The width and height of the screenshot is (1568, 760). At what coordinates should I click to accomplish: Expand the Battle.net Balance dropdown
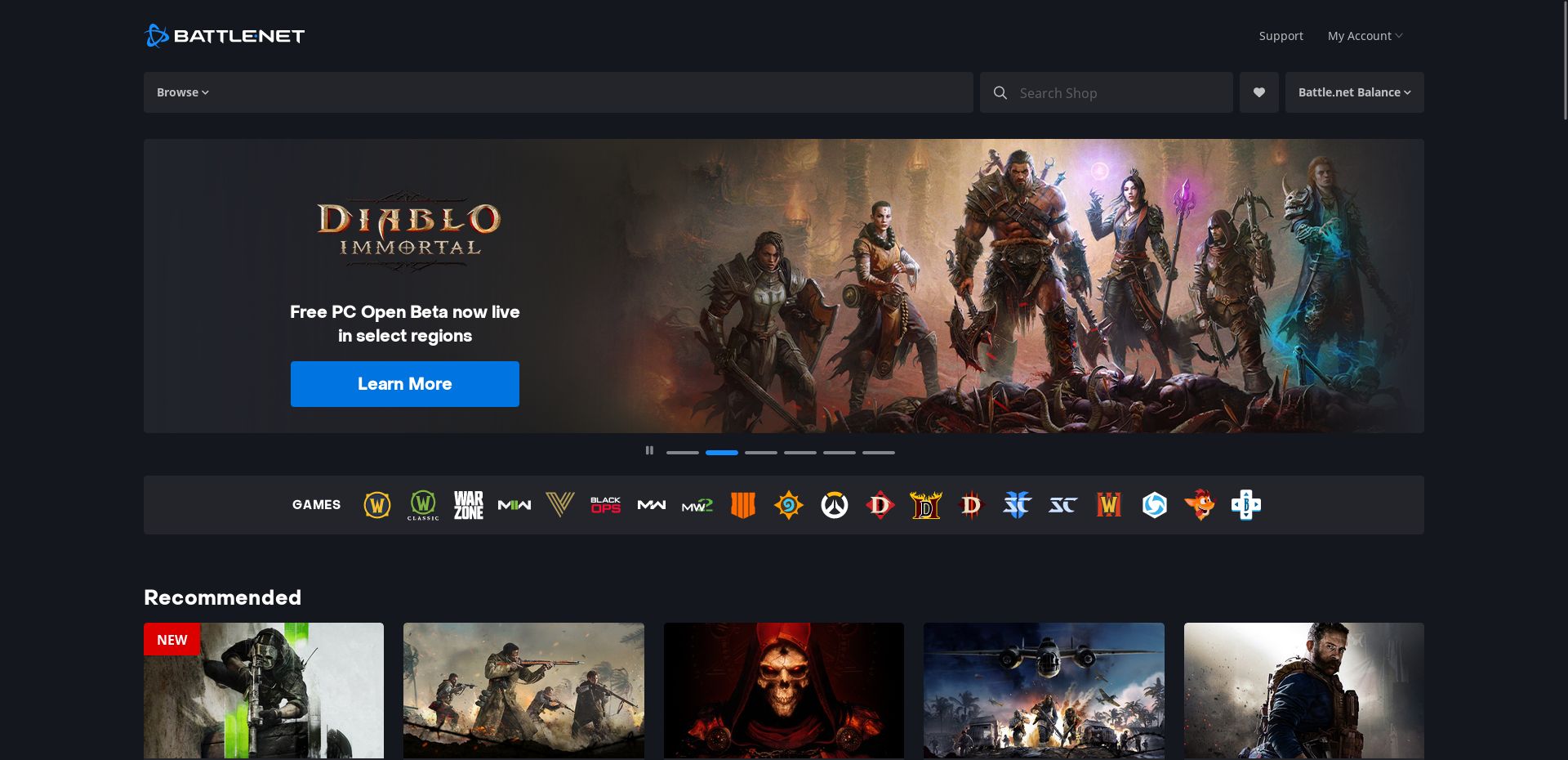1355,92
